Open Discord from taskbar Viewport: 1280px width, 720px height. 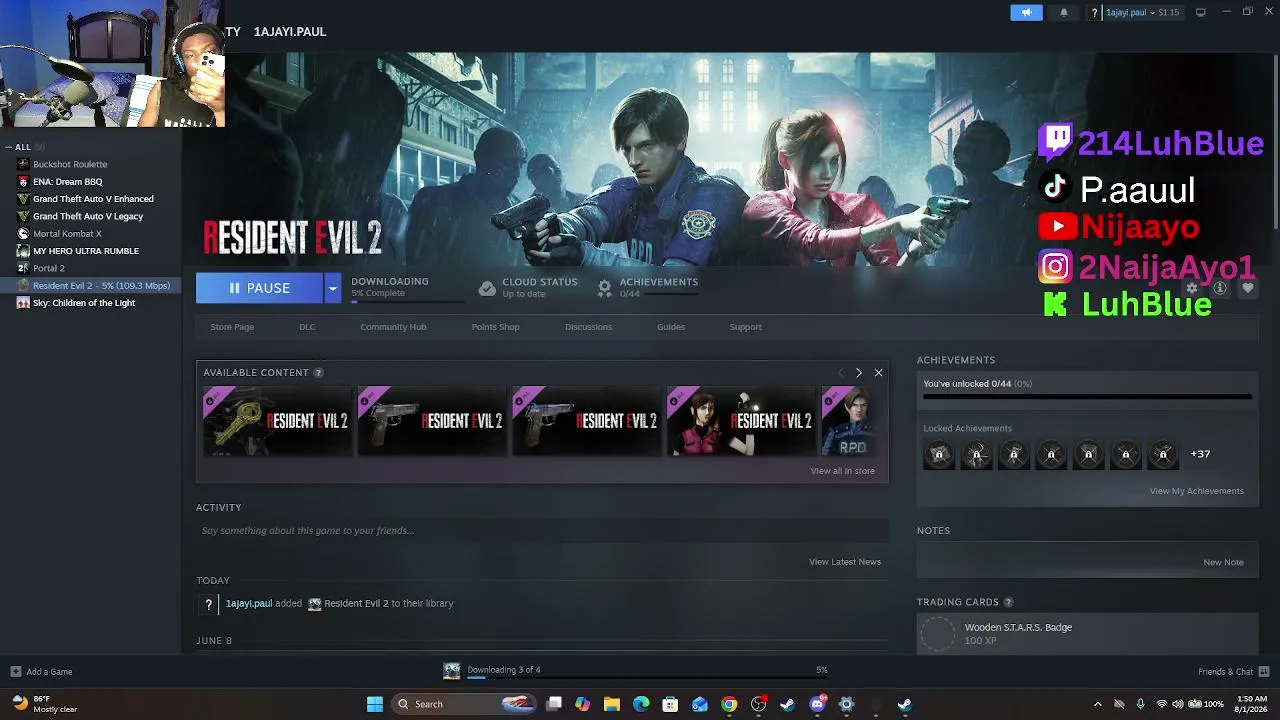817,704
